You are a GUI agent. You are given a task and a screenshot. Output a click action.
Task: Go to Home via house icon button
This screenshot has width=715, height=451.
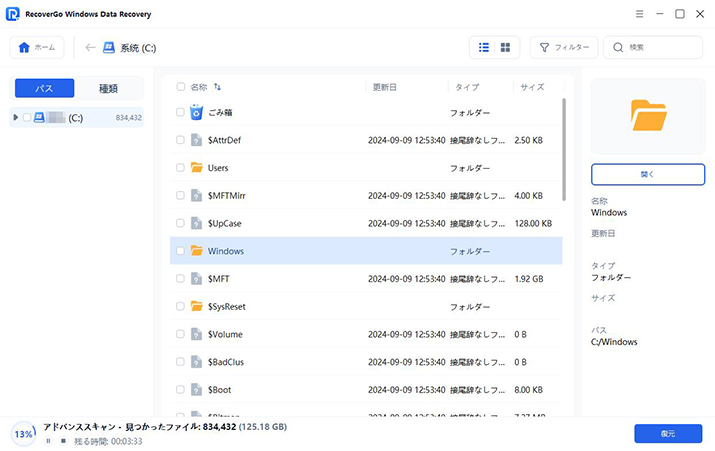tap(36, 47)
